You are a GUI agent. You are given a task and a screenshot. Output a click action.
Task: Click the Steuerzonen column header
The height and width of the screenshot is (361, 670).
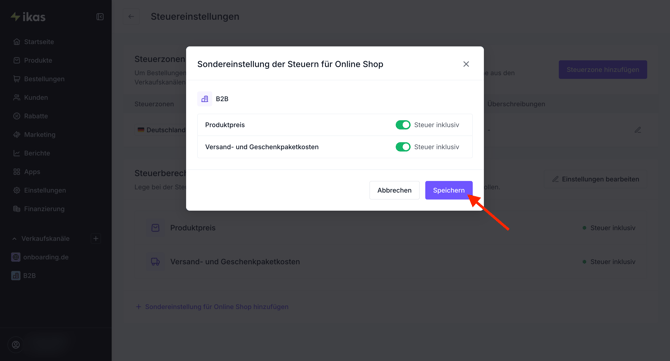(x=154, y=104)
